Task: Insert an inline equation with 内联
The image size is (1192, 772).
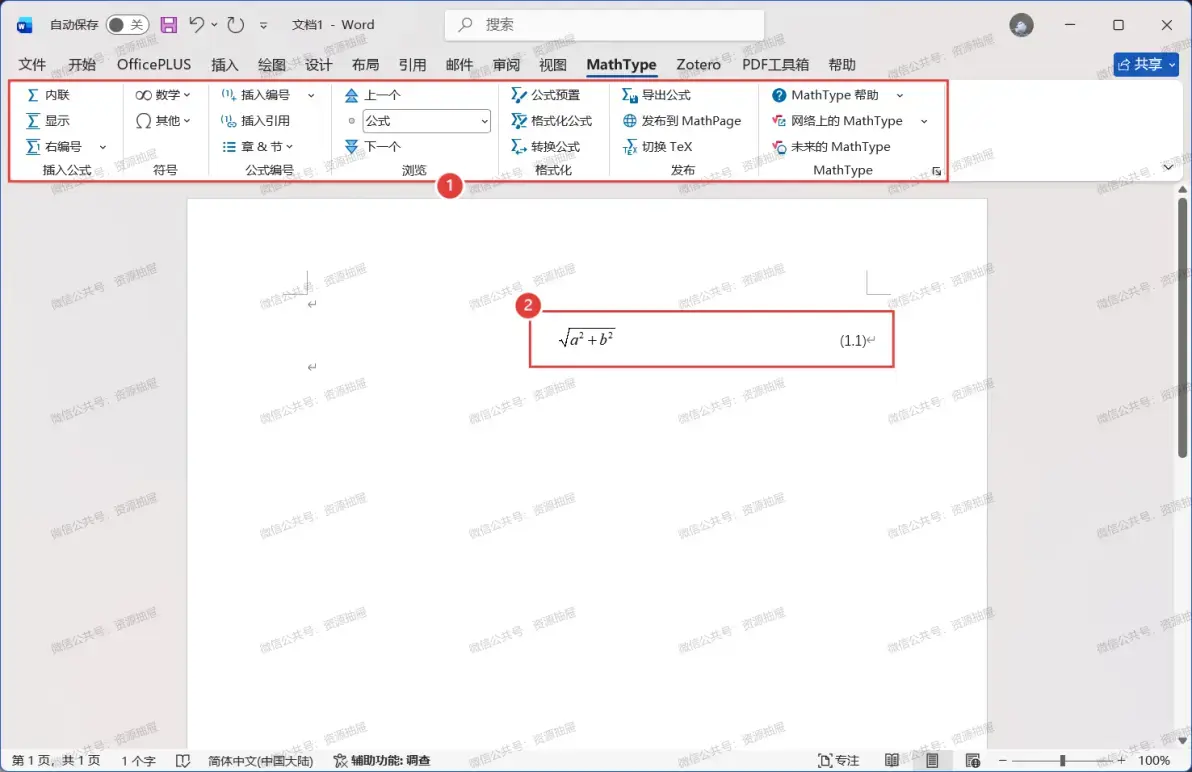Action: coord(48,95)
